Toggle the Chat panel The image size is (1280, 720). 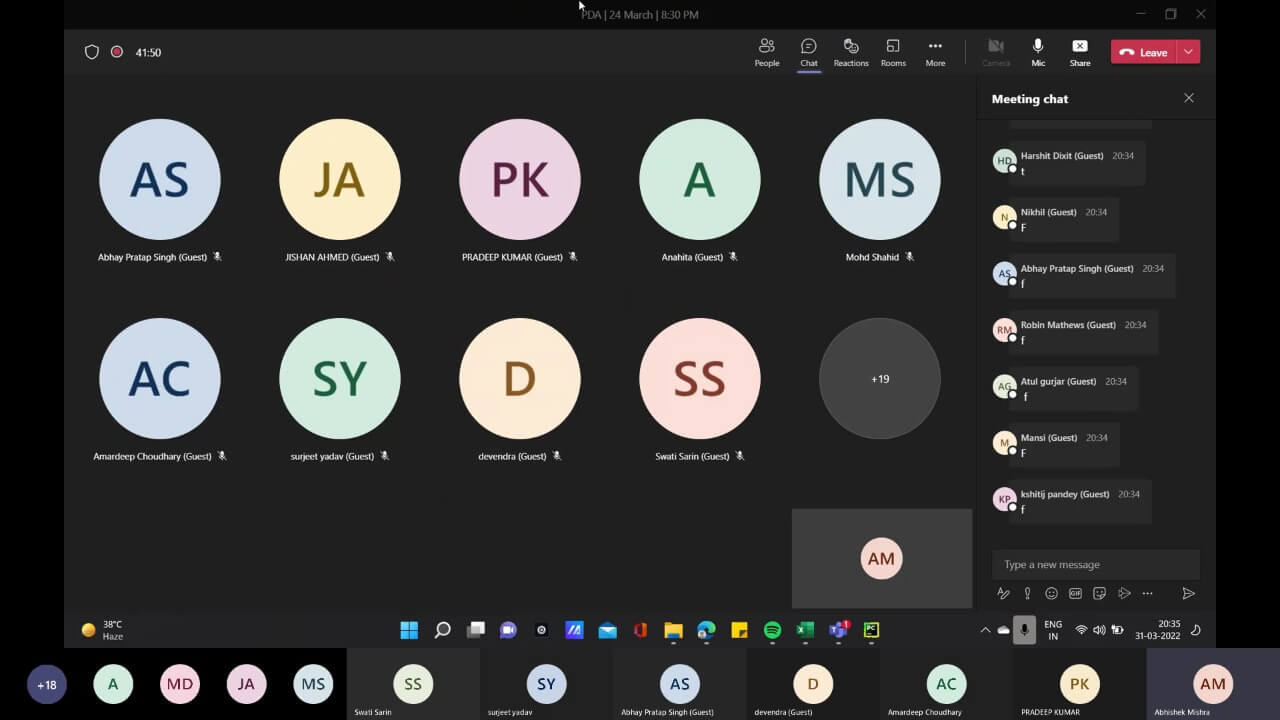(809, 52)
